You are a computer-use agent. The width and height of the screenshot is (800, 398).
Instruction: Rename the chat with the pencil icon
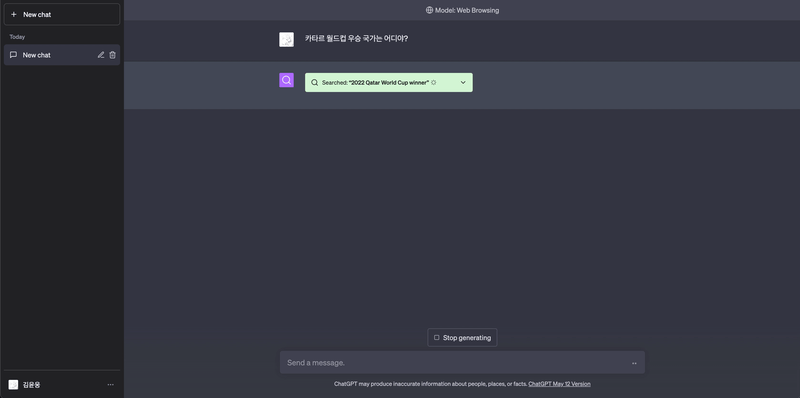pos(101,55)
